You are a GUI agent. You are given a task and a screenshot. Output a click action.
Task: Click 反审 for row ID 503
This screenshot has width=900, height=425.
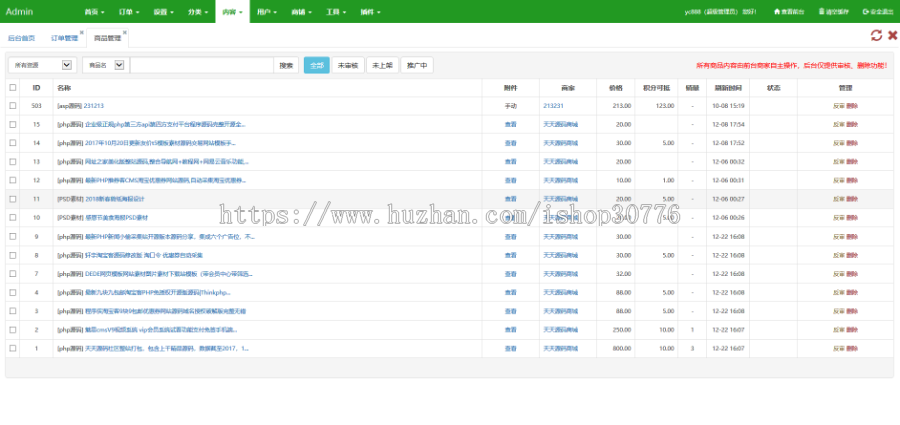[839, 106]
